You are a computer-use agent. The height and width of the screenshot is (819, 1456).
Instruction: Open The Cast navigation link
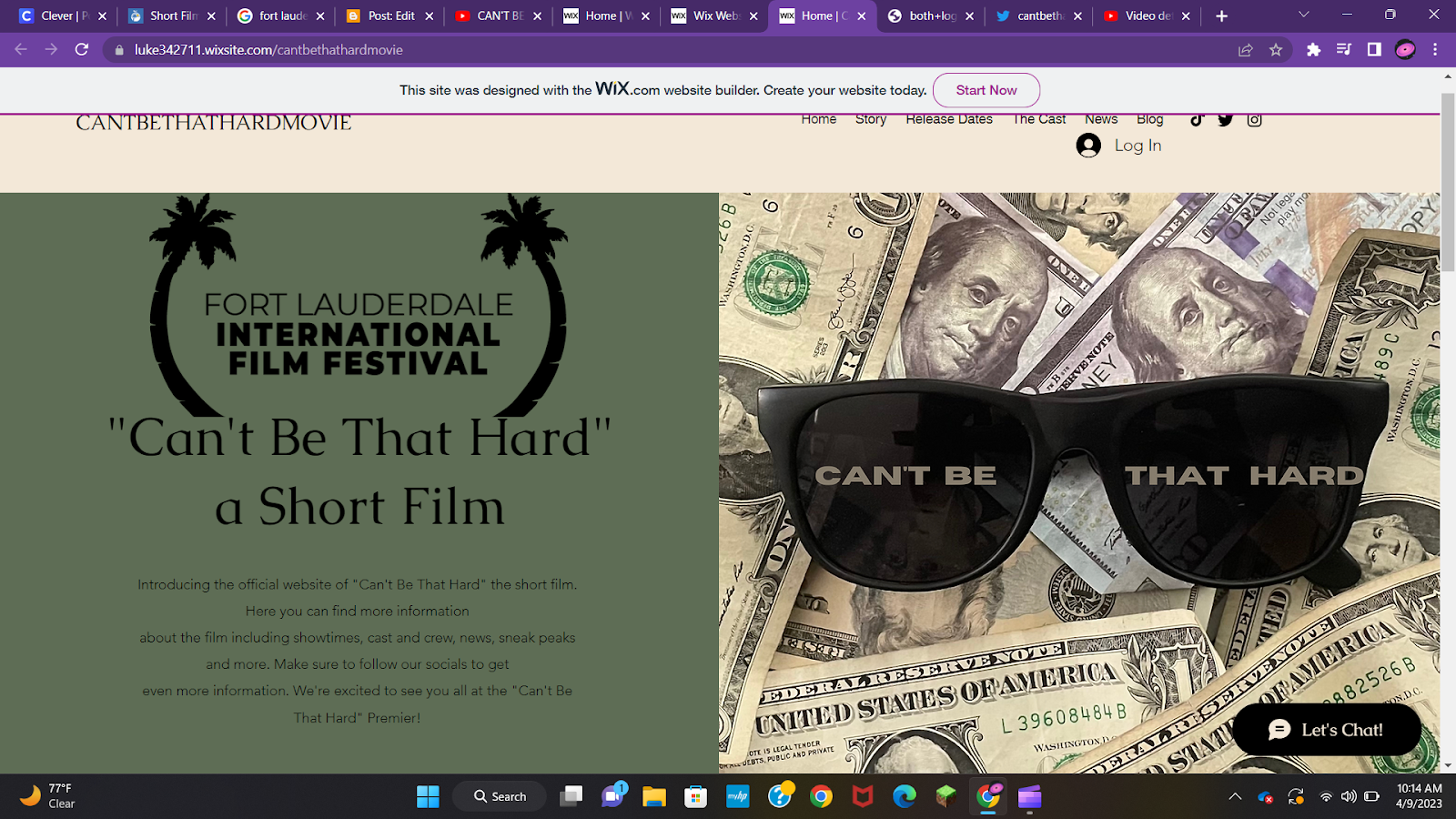[1039, 119]
